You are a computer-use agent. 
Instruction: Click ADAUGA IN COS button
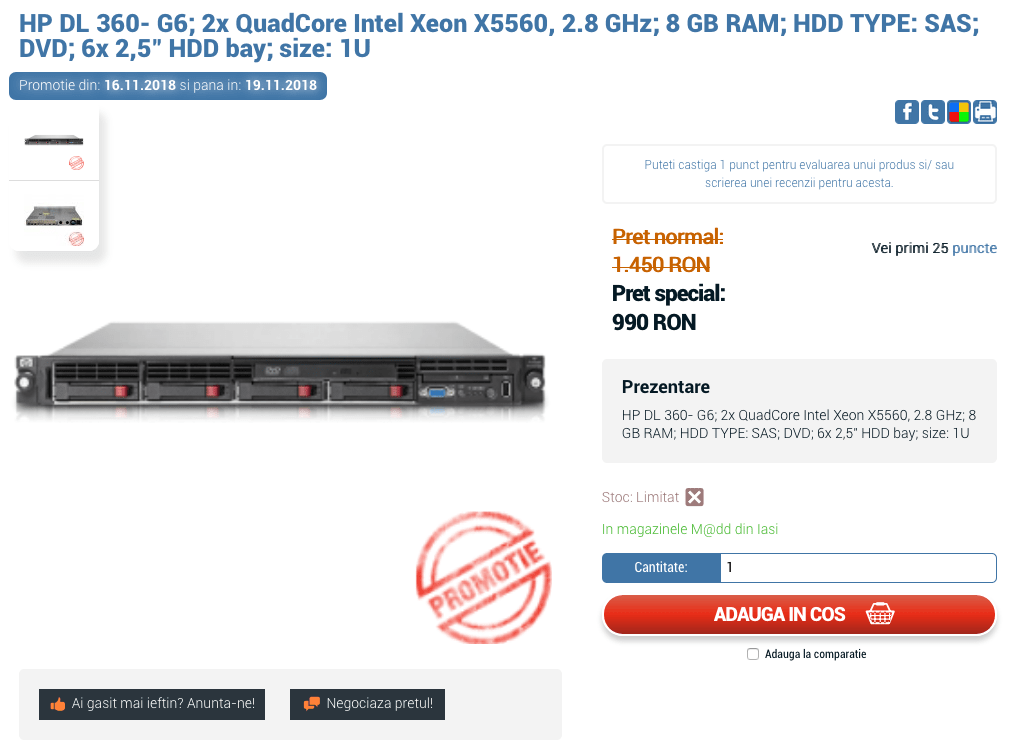coord(799,614)
